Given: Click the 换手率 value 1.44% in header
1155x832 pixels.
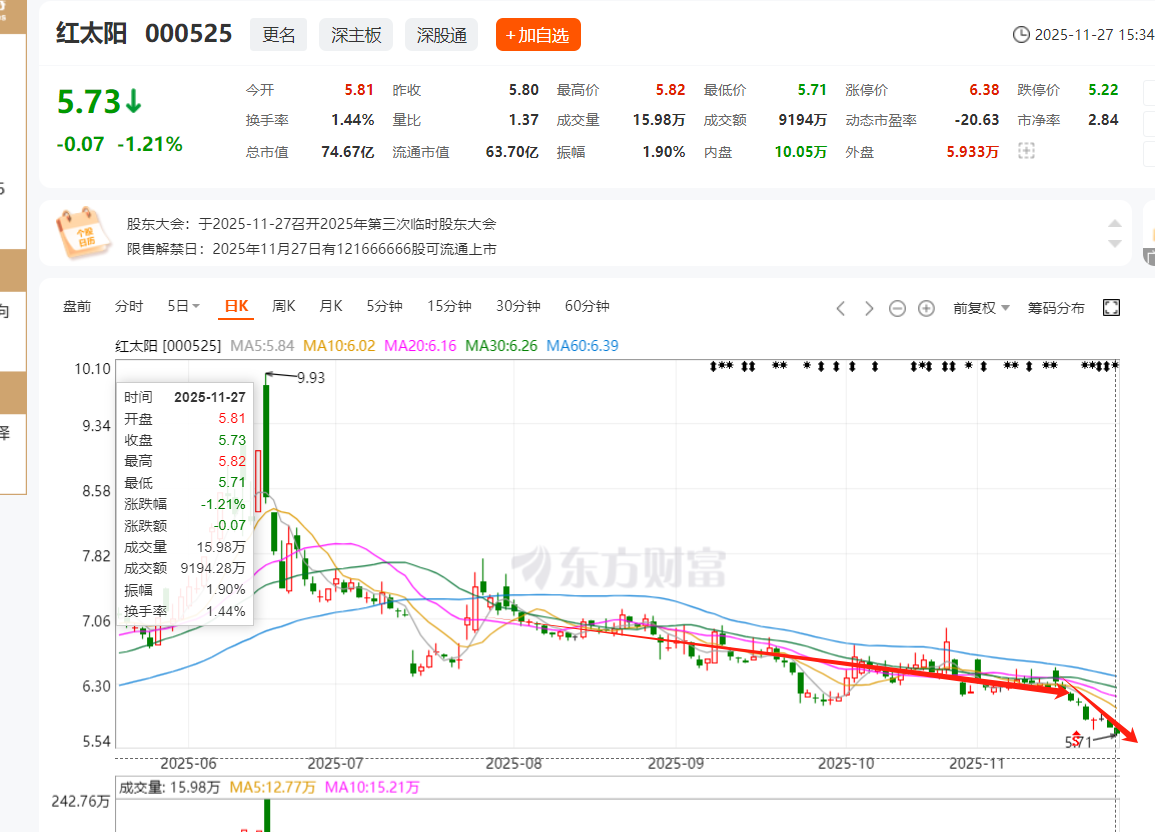Looking at the screenshot, I should coord(352,119).
